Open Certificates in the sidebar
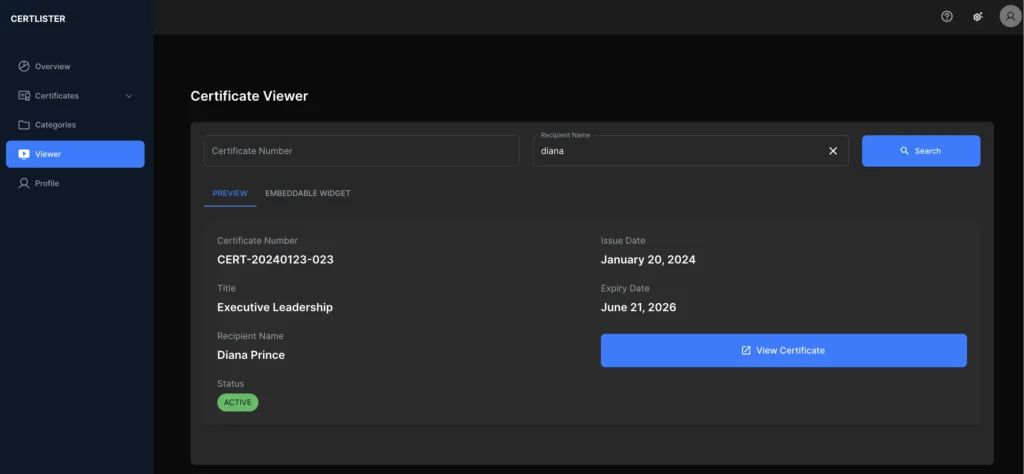Image resolution: width=1024 pixels, height=474 pixels. point(75,96)
